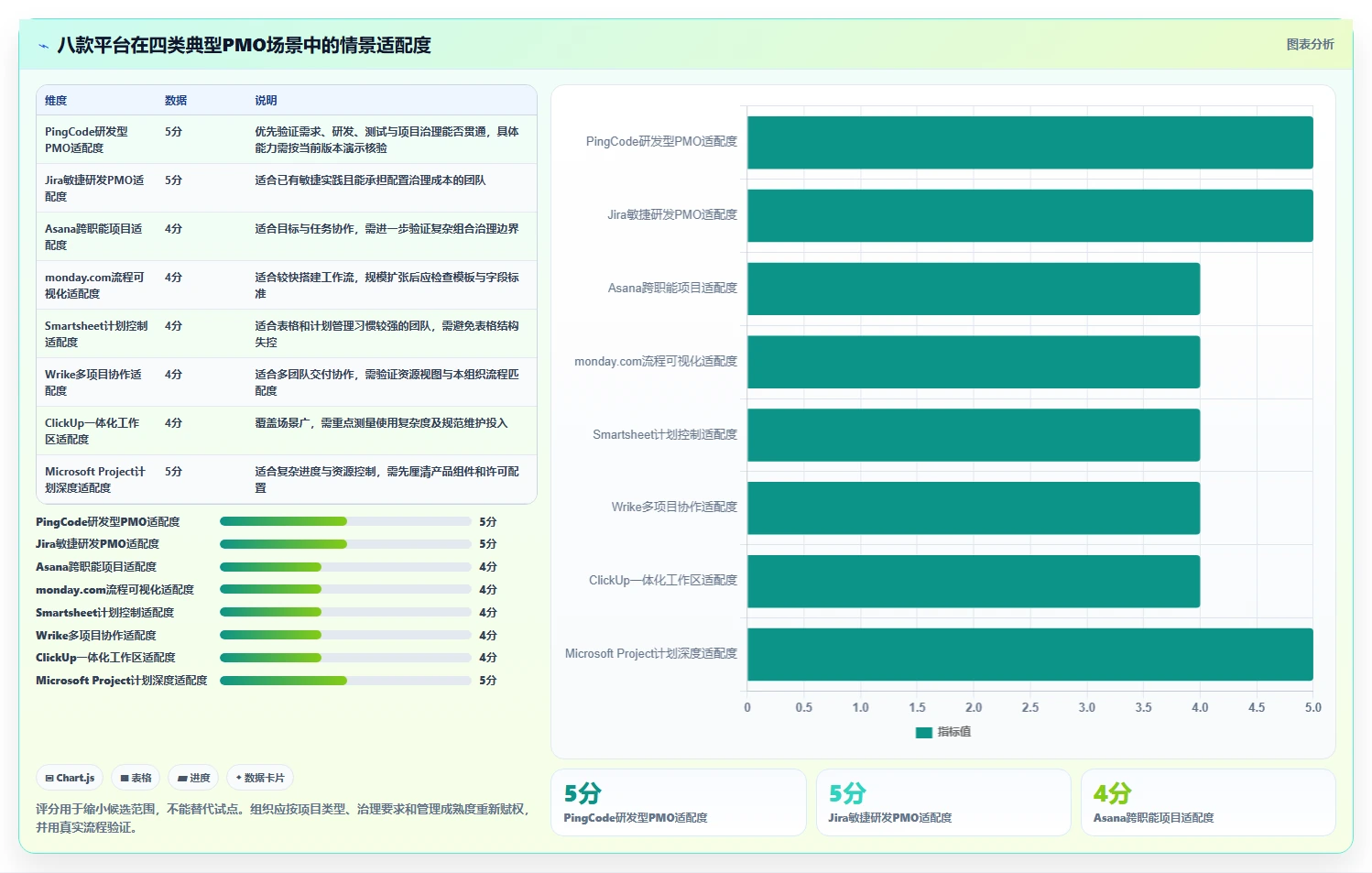Click the 2.5 value on the x-axis
This screenshot has height=873, width=1372.
[x=1030, y=707]
